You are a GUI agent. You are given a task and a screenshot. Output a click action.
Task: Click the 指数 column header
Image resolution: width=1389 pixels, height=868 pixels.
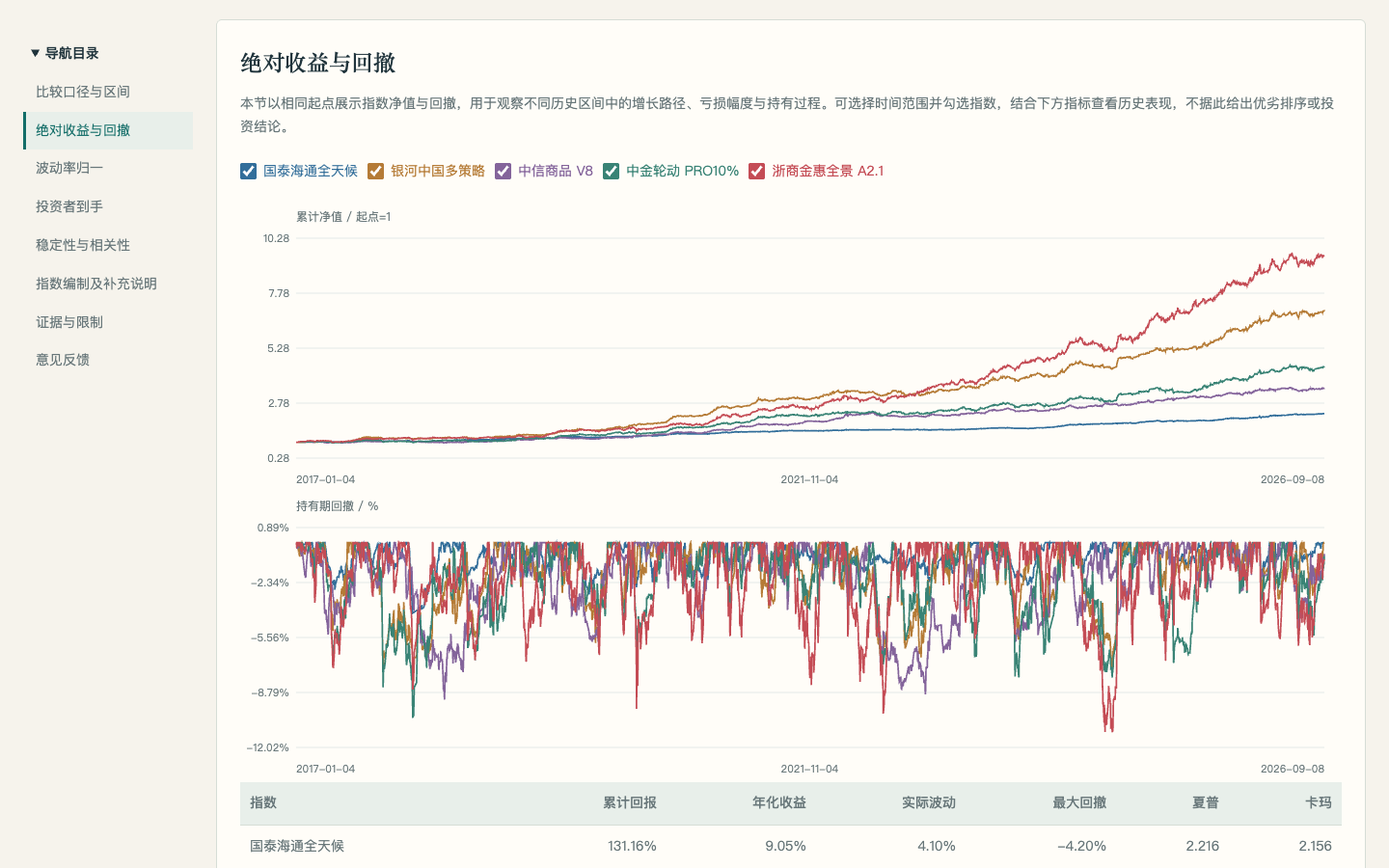pos(263,802)
